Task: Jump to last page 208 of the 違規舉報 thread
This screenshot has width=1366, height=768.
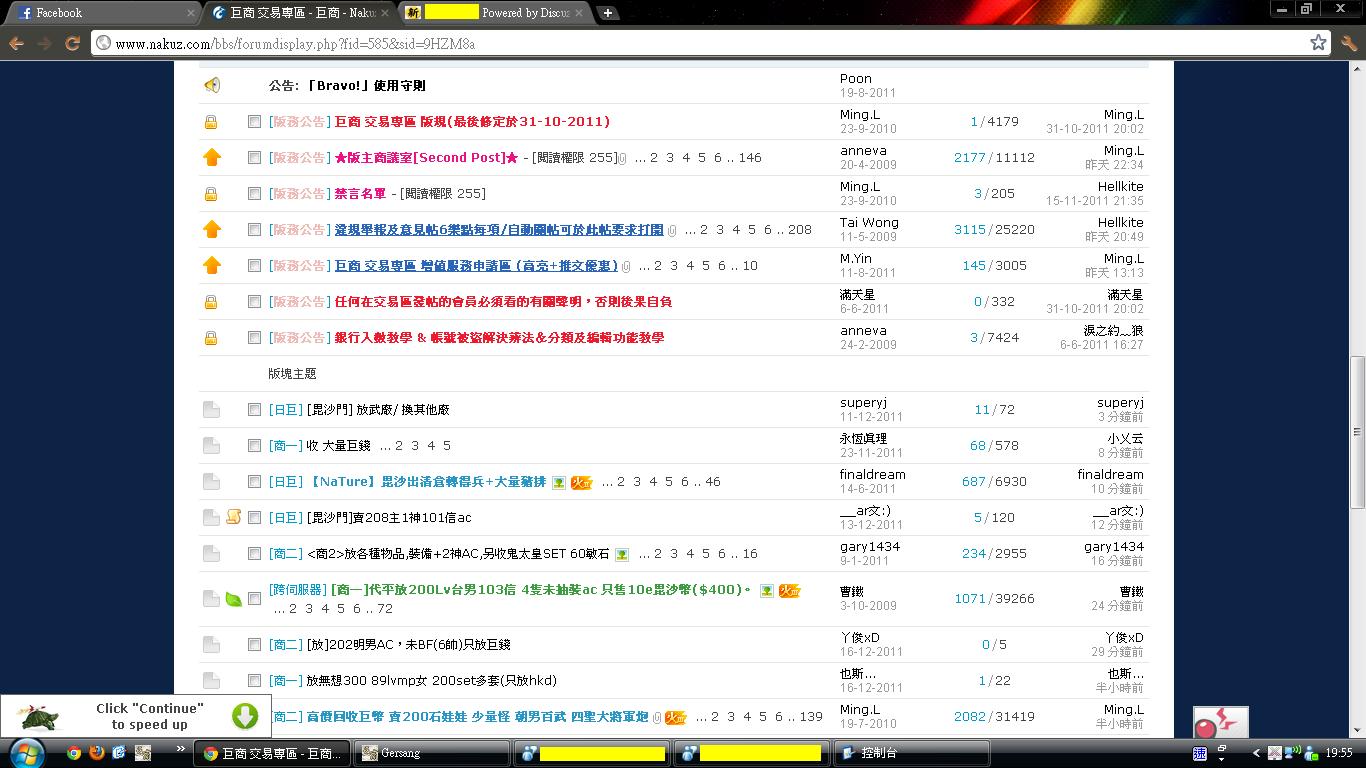Action: tap(799, 230)
